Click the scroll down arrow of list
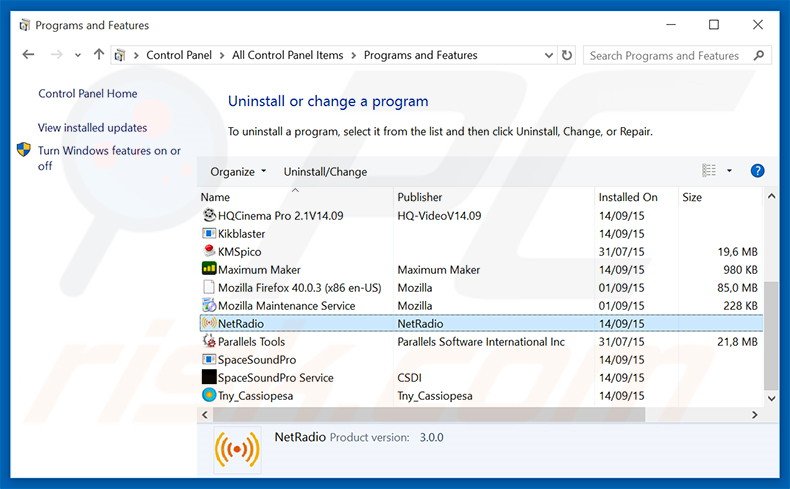 (771, 398)
